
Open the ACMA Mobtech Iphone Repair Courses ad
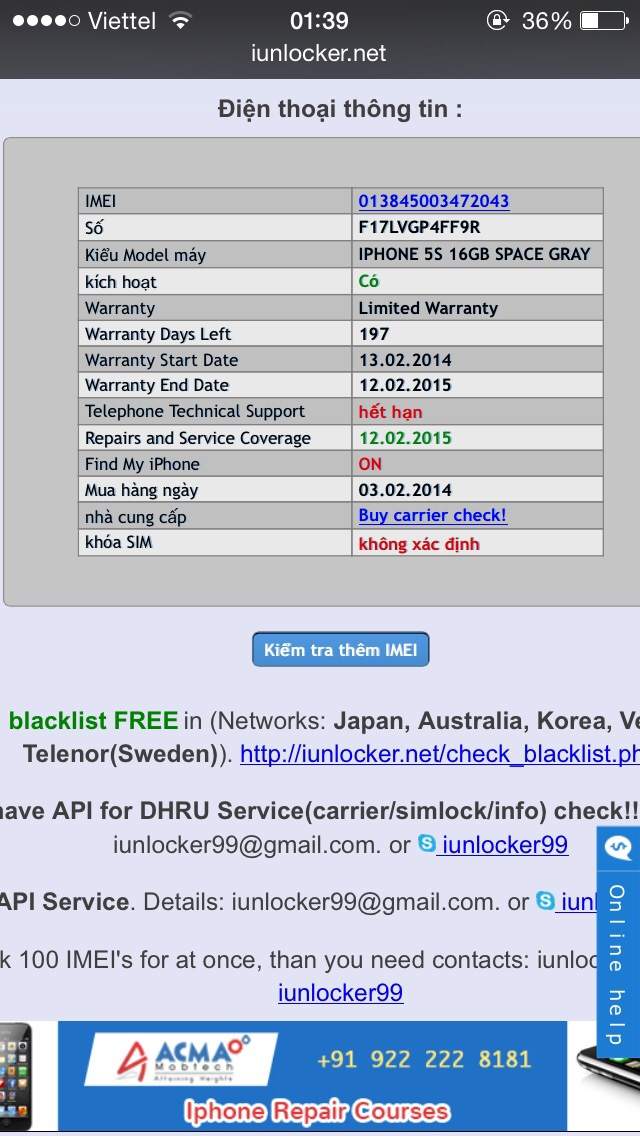[x=312, y=1076]
